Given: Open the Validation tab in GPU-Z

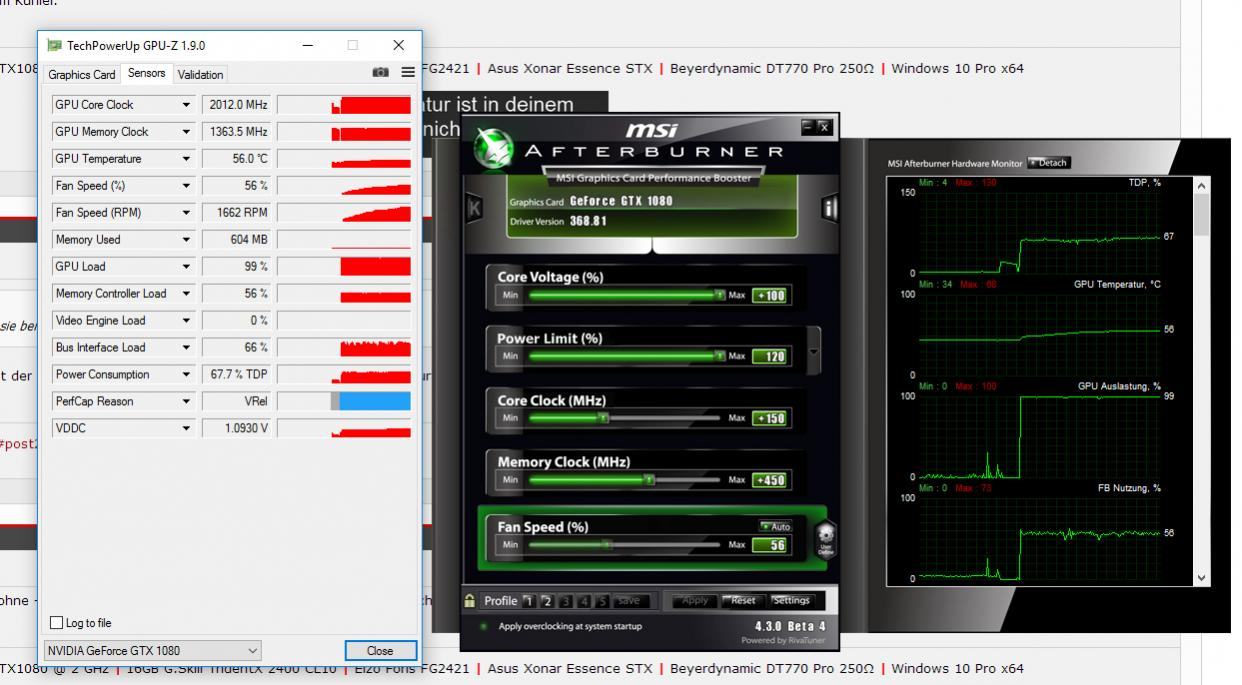Looking at the screenshot, I should click(200, 74).
